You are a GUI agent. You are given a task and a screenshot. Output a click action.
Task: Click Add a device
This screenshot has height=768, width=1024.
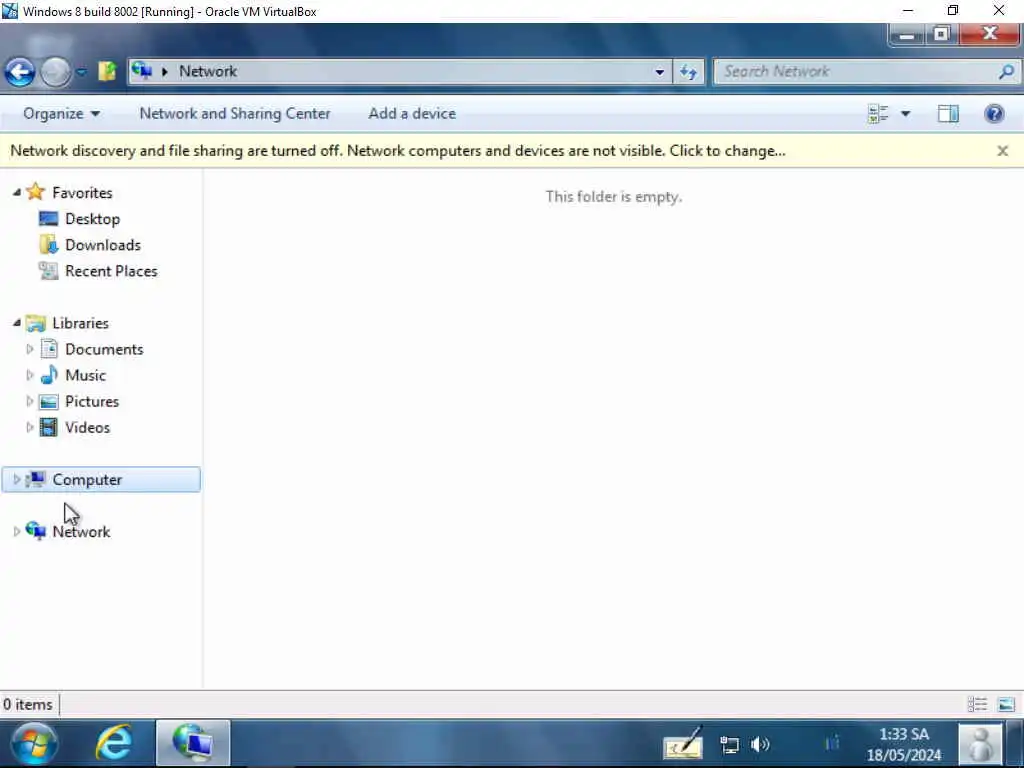[x=412, y=114]
